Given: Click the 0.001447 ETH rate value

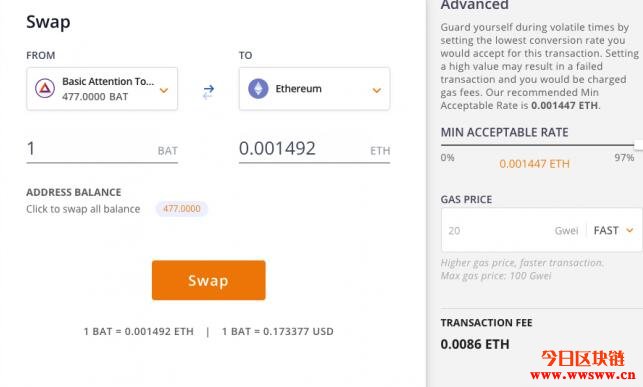Looking at the screenshot, I should click(x=534, y=164).
